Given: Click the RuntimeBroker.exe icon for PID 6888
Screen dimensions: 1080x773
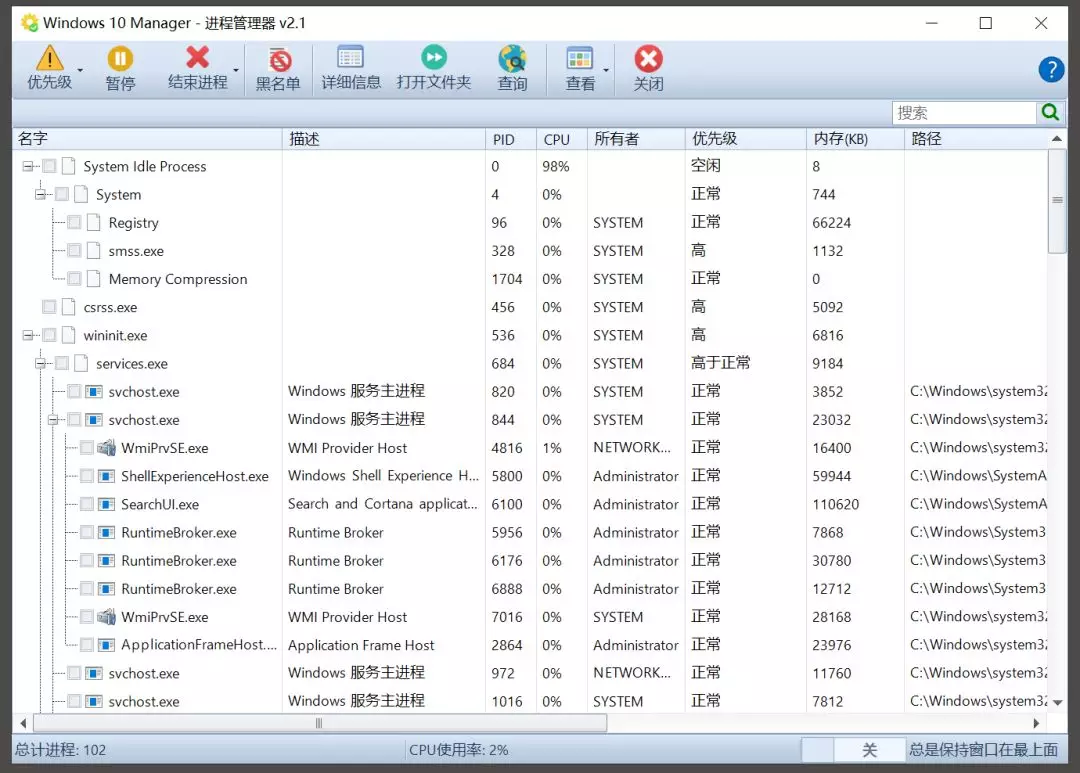Looking at the screenshot, I should coord(106,589).
